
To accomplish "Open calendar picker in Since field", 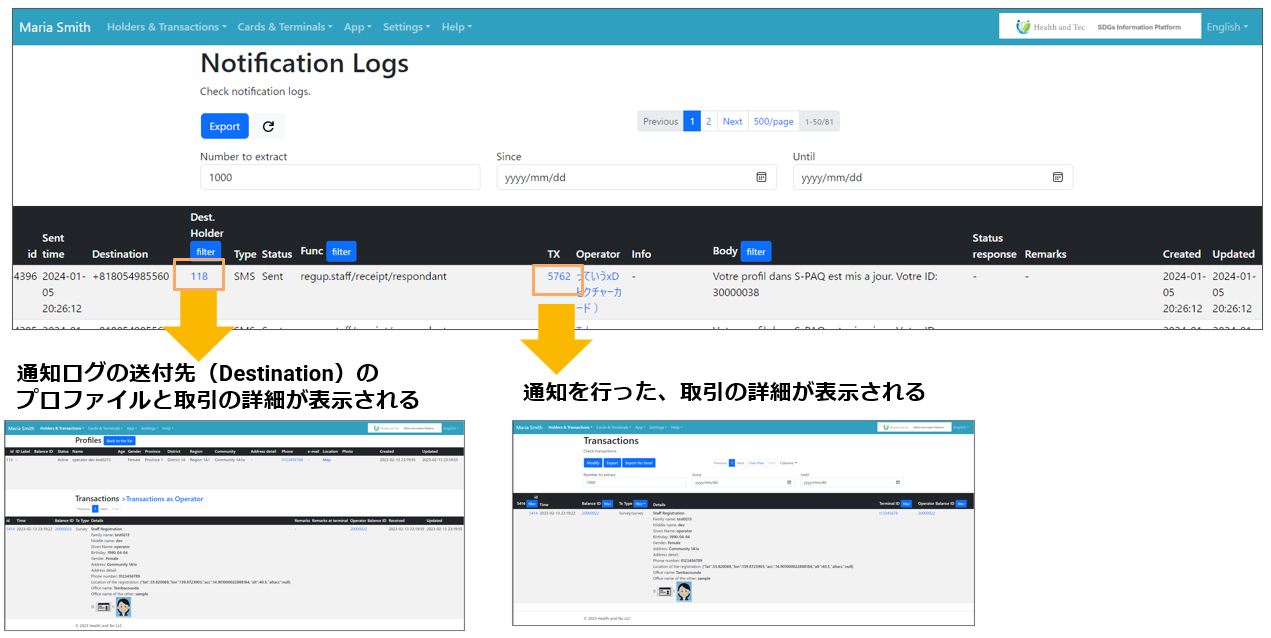I will click(761, 177).
